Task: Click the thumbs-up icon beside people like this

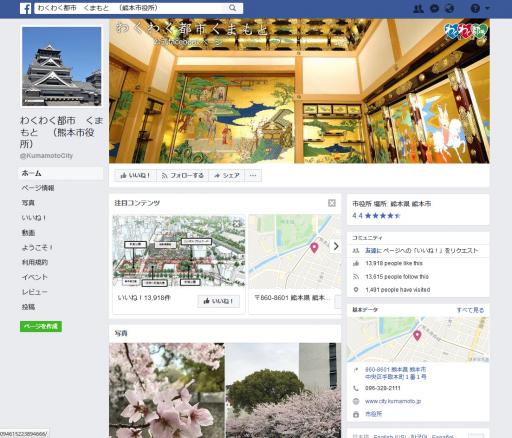Action: pyautogui.click(x=356, y=263)
